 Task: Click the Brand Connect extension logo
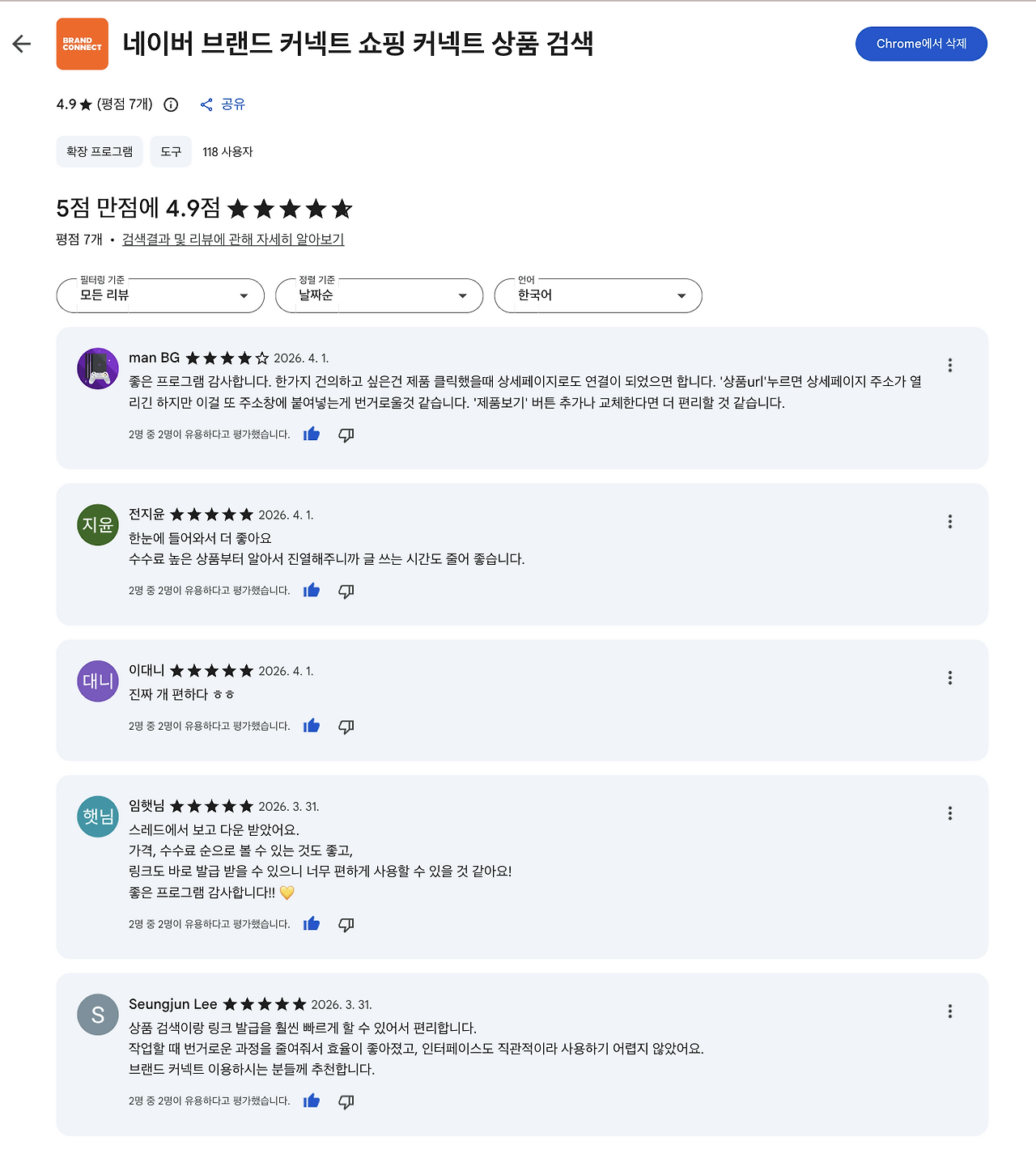82,44
